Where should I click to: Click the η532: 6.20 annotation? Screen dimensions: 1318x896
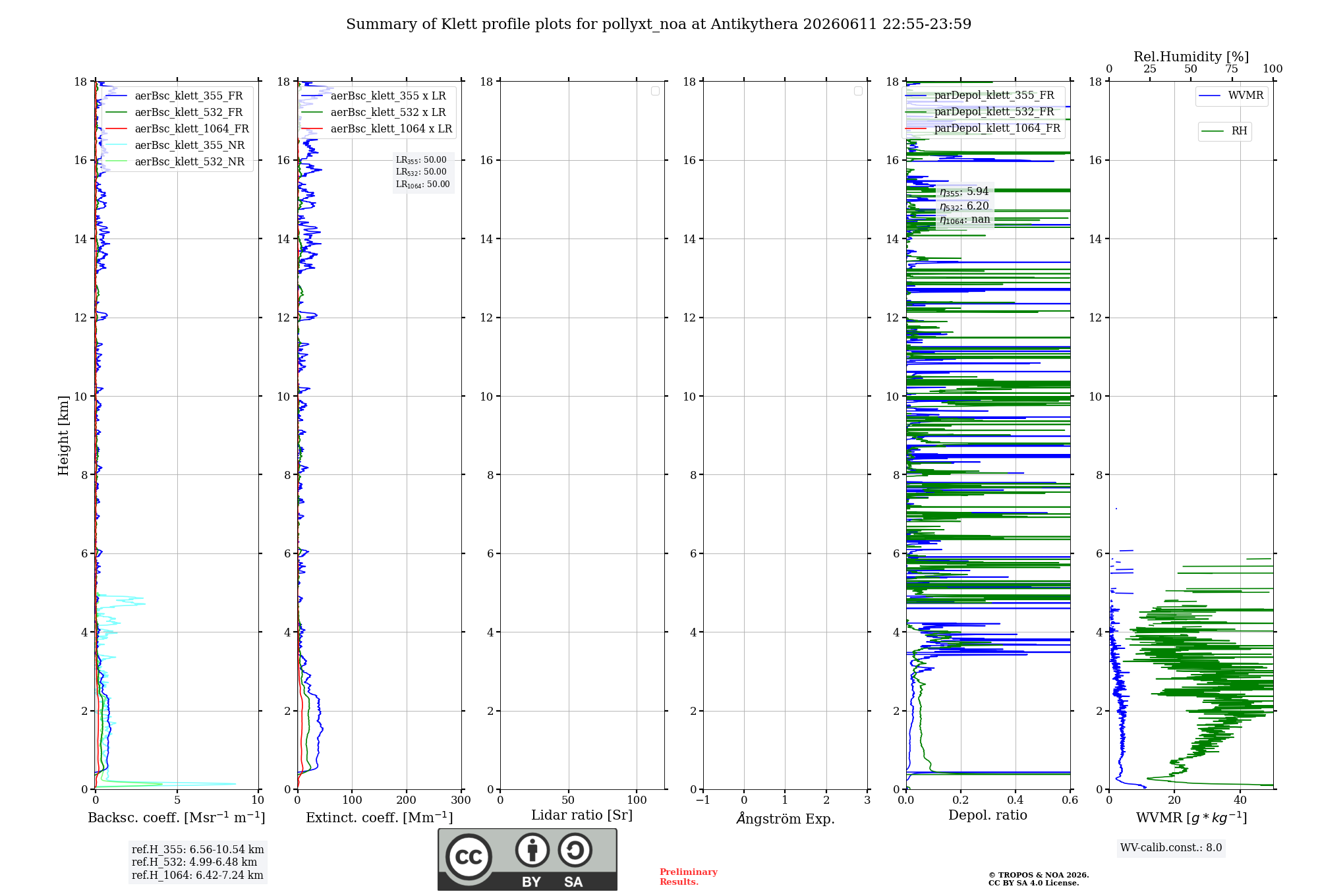point(964,206)
